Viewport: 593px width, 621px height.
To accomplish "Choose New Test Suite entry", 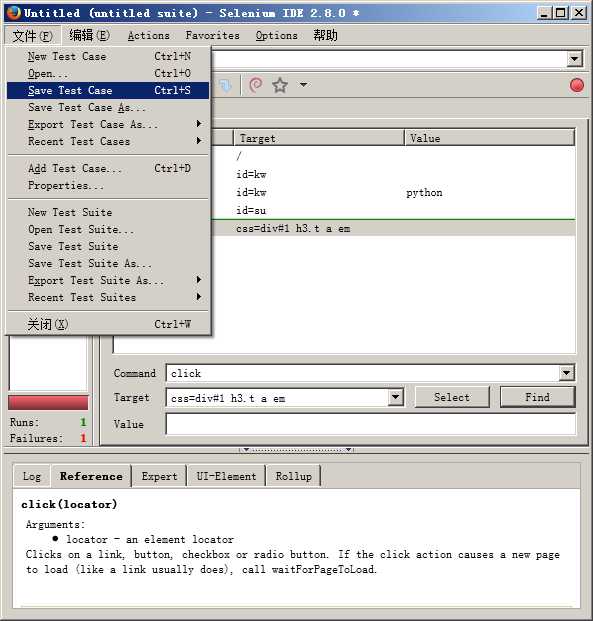I will coord(108,212).
